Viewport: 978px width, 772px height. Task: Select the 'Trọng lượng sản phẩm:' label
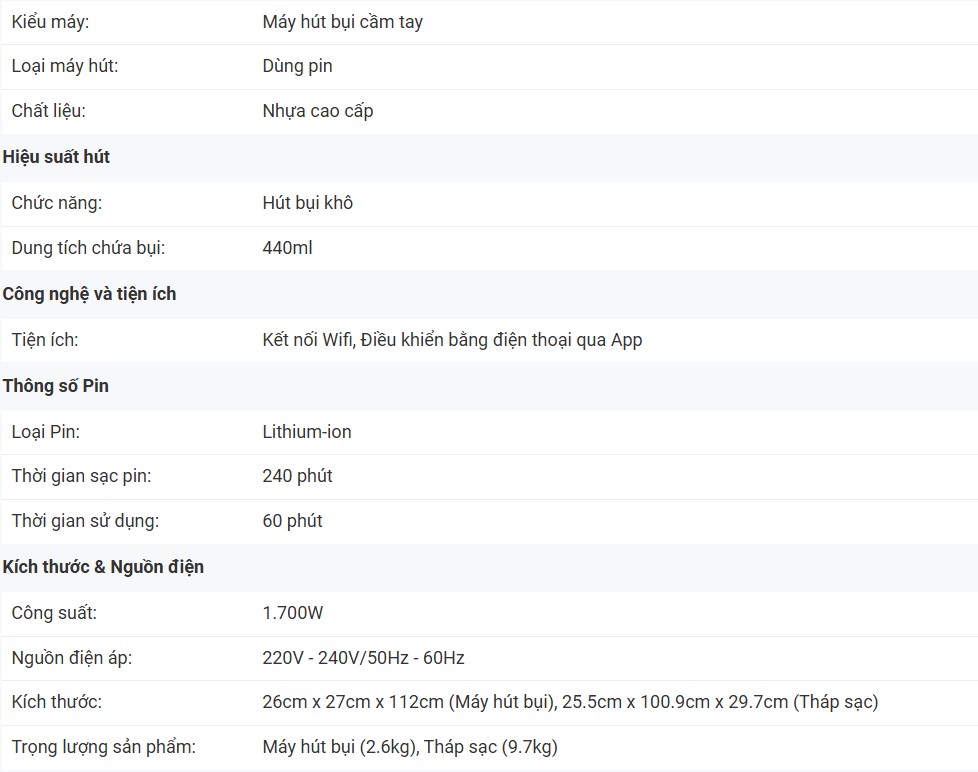coord(103,747)
